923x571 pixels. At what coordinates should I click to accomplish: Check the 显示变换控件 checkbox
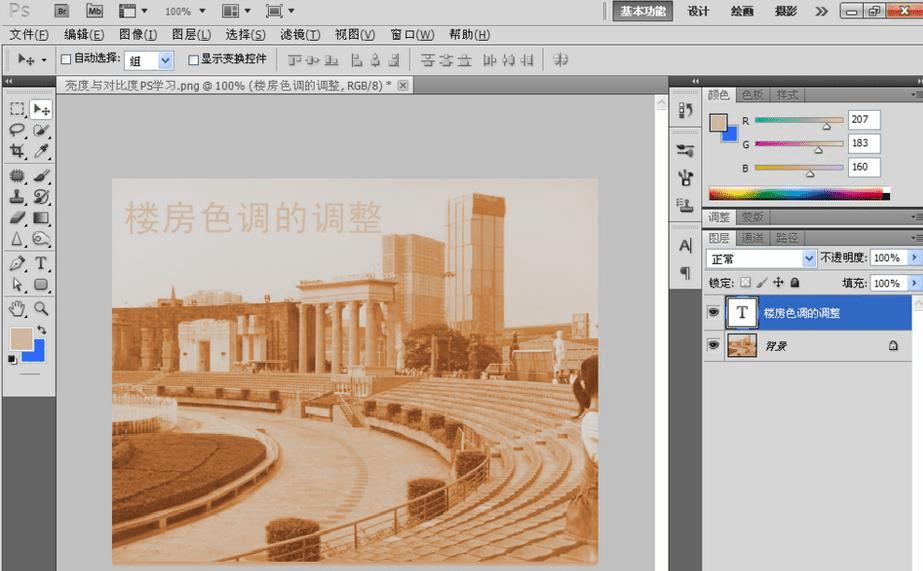193,60
